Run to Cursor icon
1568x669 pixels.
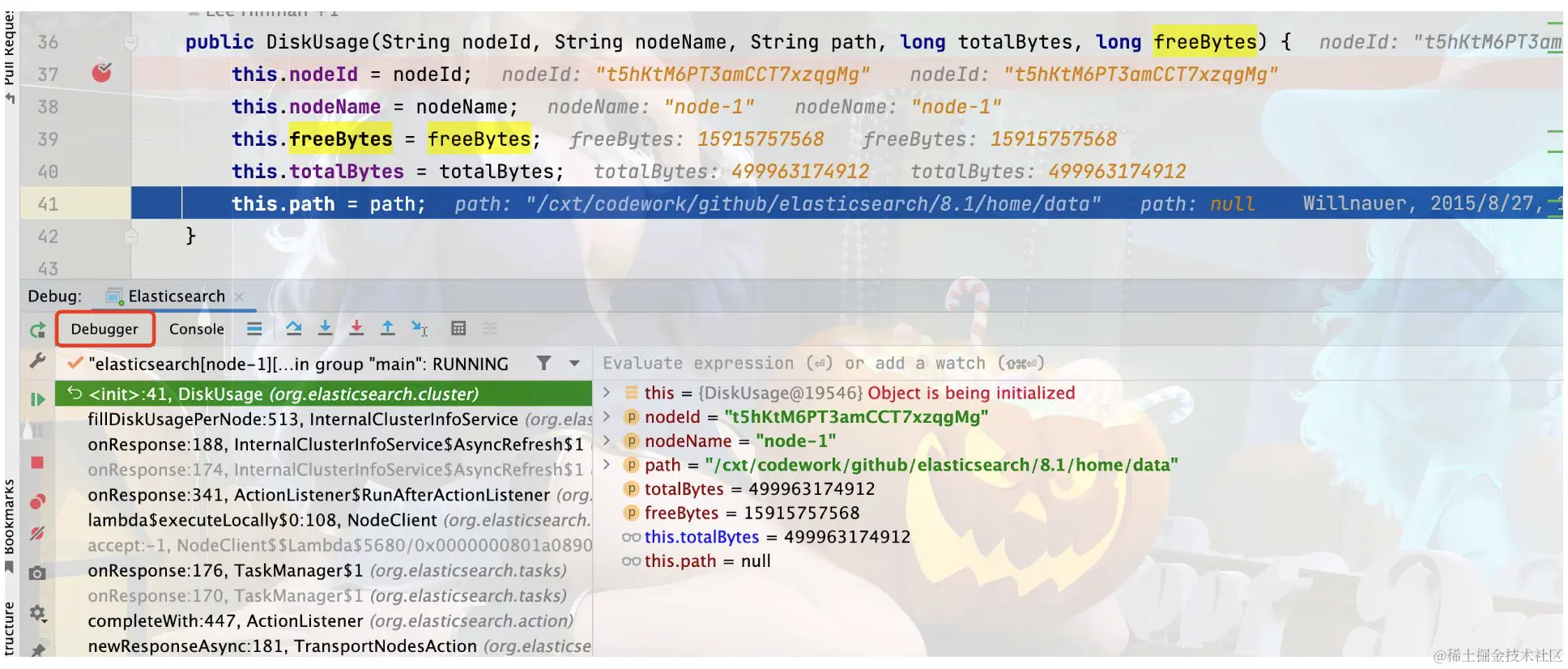pos(420,329)
